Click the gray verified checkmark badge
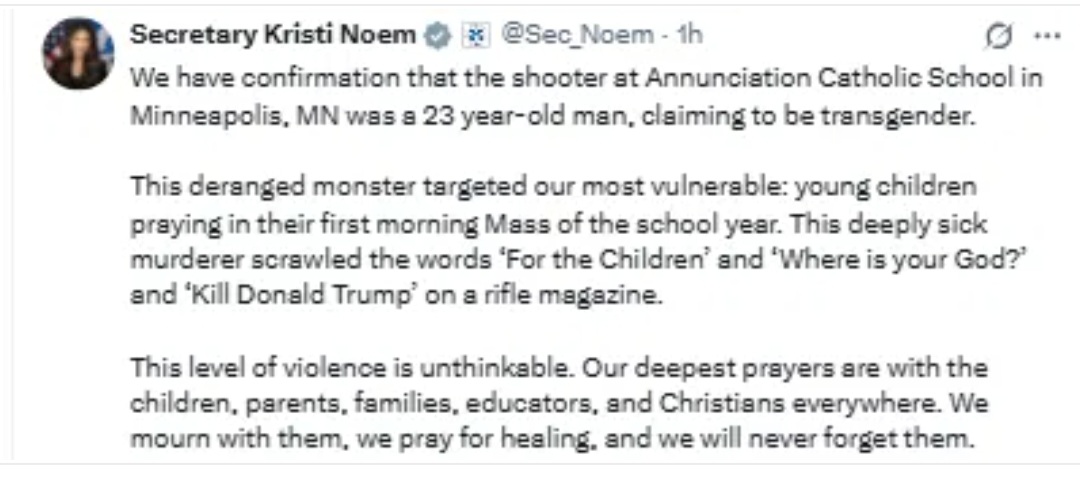Screen dimensions: 1080x481 coord(436,36)
